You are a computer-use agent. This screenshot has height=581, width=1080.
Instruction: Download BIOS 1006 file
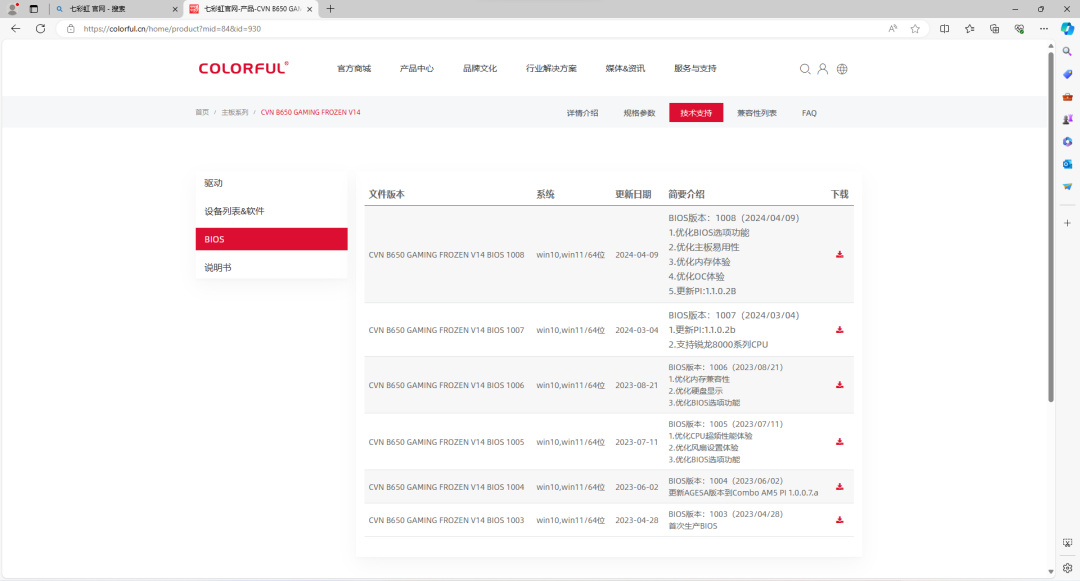840,385
